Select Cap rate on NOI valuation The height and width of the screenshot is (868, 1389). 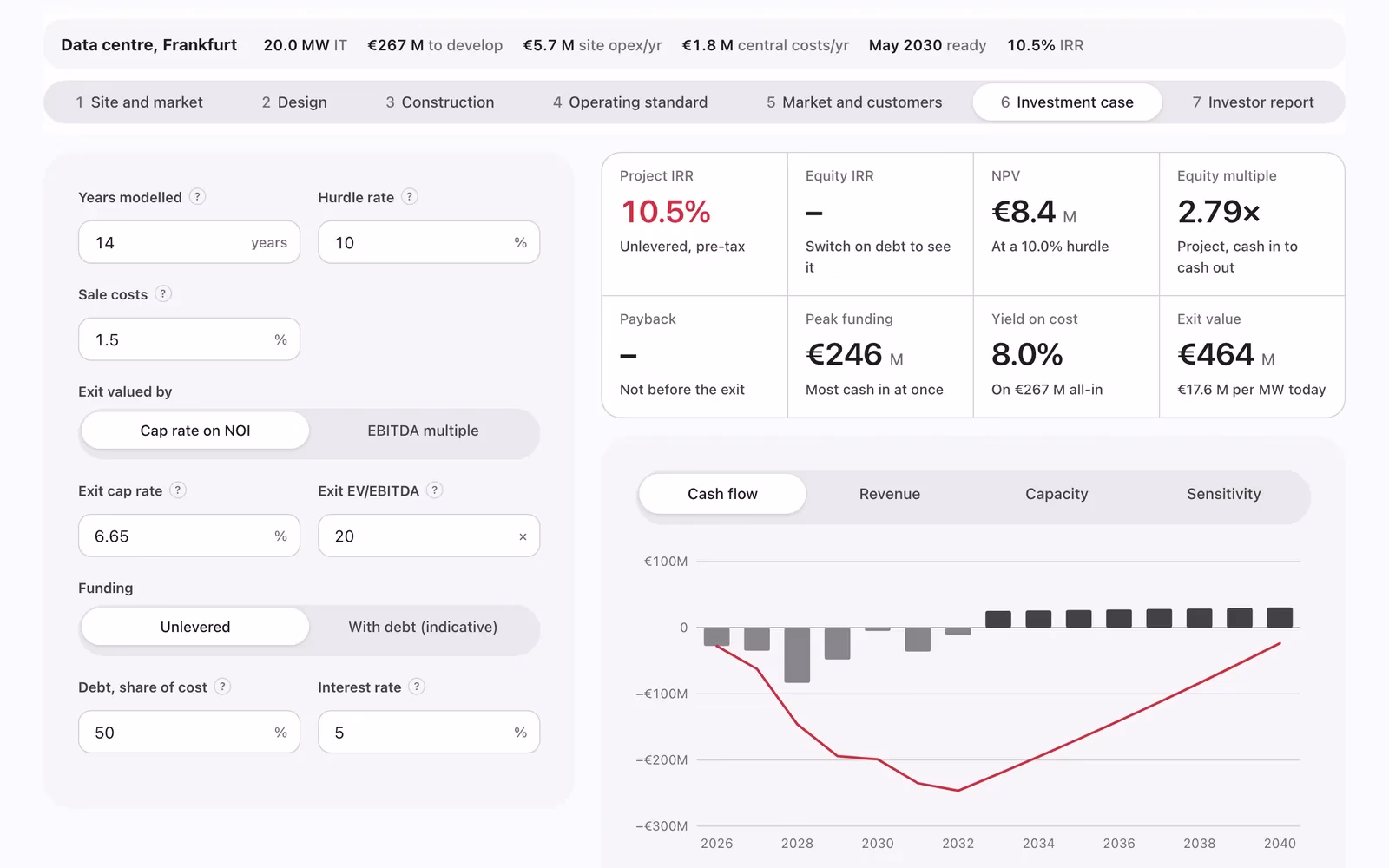pyautogui.click(x=195, y=431)
